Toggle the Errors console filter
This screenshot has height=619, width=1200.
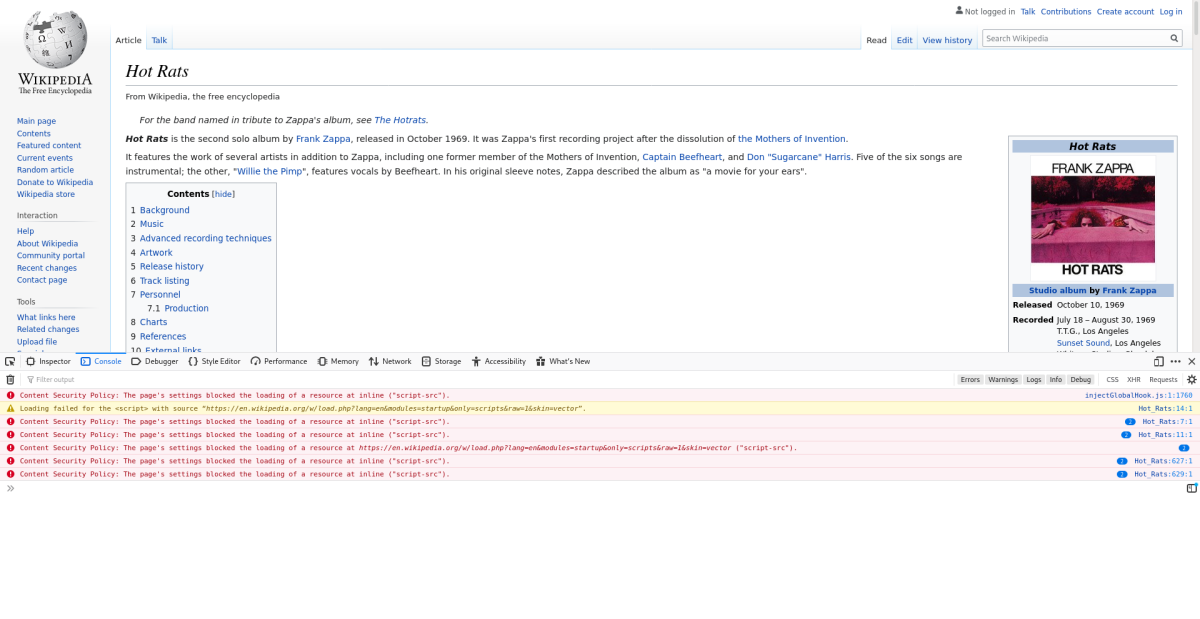970,380
